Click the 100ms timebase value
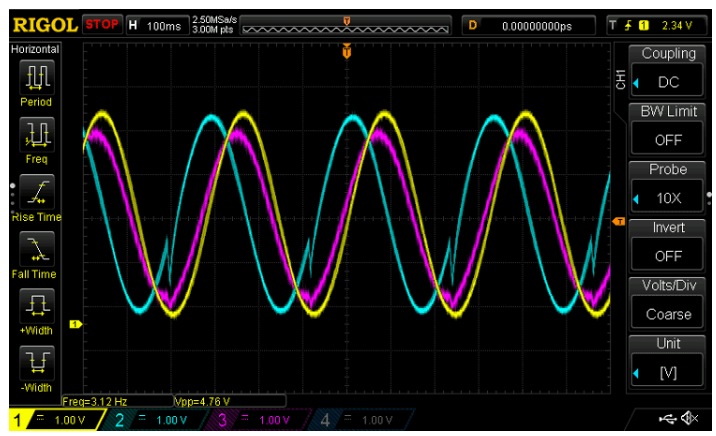This screenshot has height=436, width=716. point(163,26)
